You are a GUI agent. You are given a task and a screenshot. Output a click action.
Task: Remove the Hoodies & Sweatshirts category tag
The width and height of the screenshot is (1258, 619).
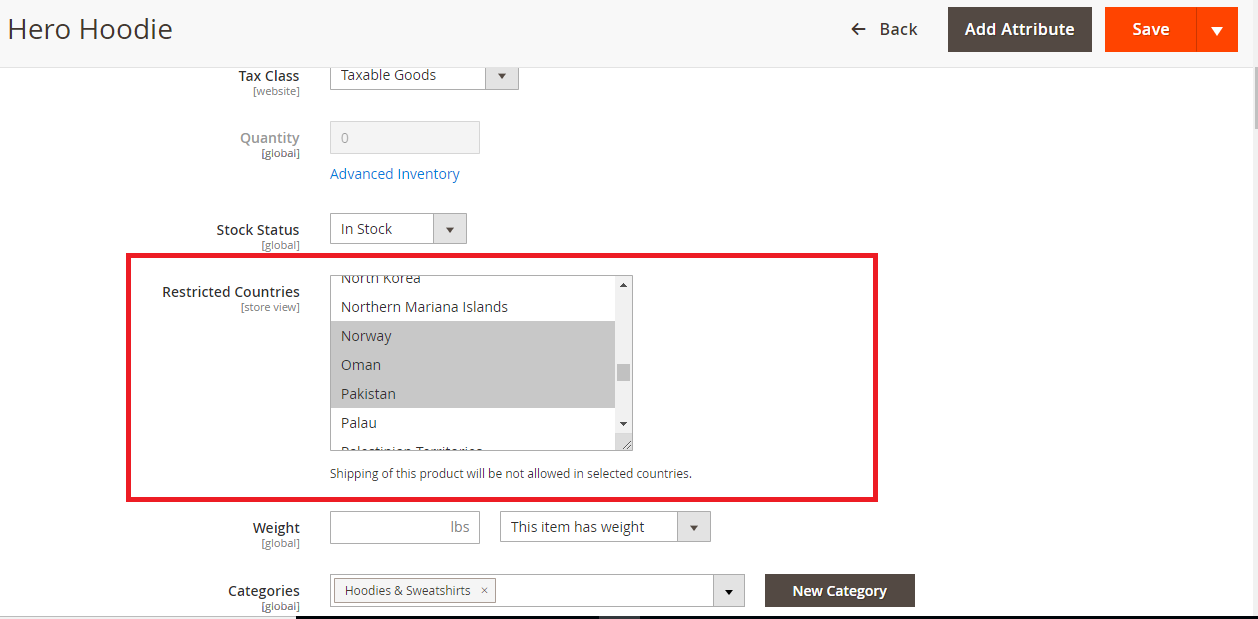[485, 591]
